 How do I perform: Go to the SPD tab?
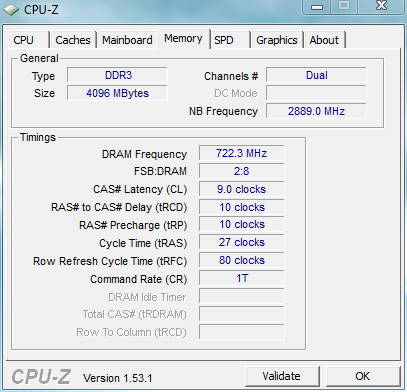(x=230, y=40)
